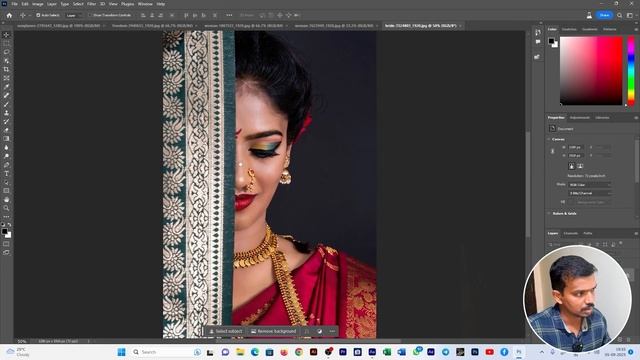This screenshot has width=640, height=360.
Task: Click the Remove background button
Action: coord(273,331)
